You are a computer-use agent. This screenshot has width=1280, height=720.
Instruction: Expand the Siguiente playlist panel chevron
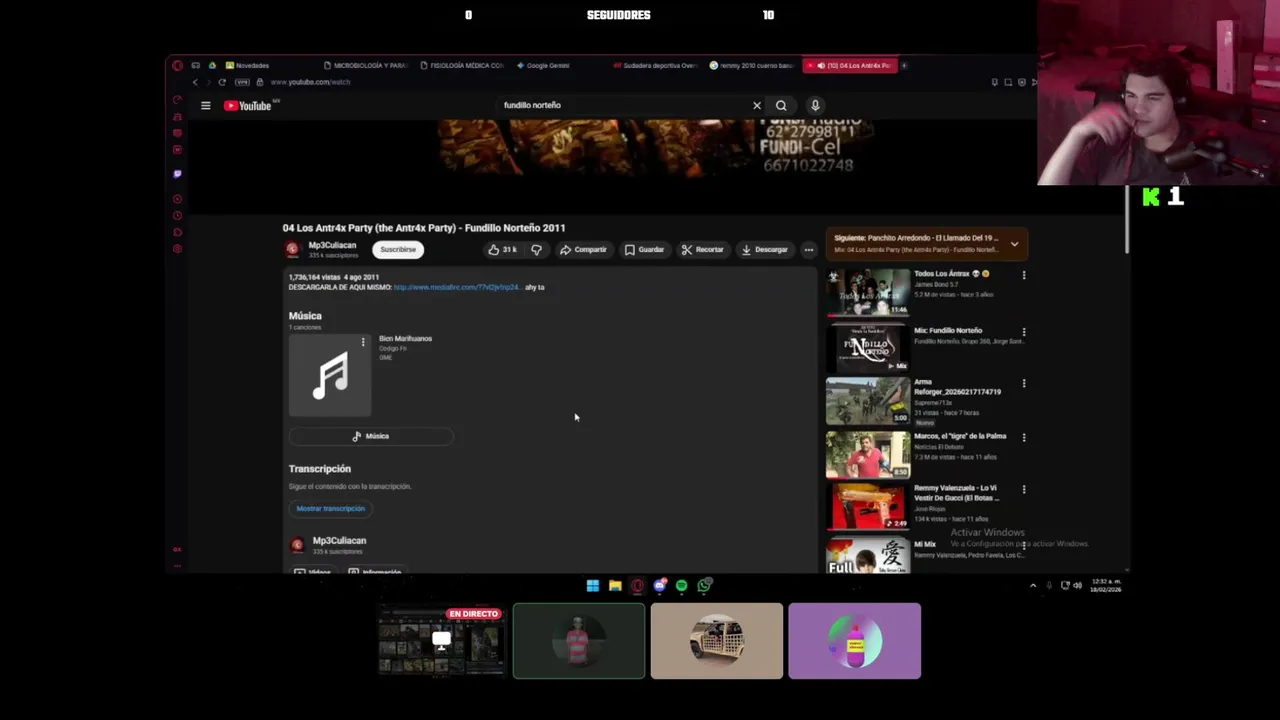pyautogui.click(x=1014, y=243)
